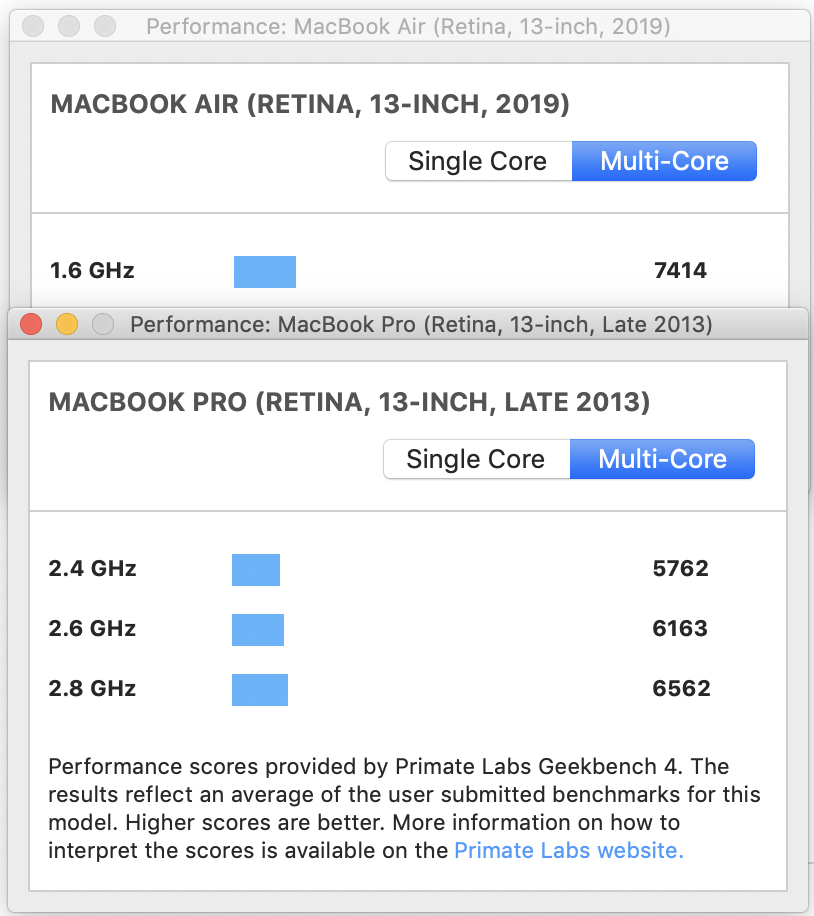Select Multi-Core in MacBook Pro window
Screen dimensions: 814x916
tap(662, 459)
